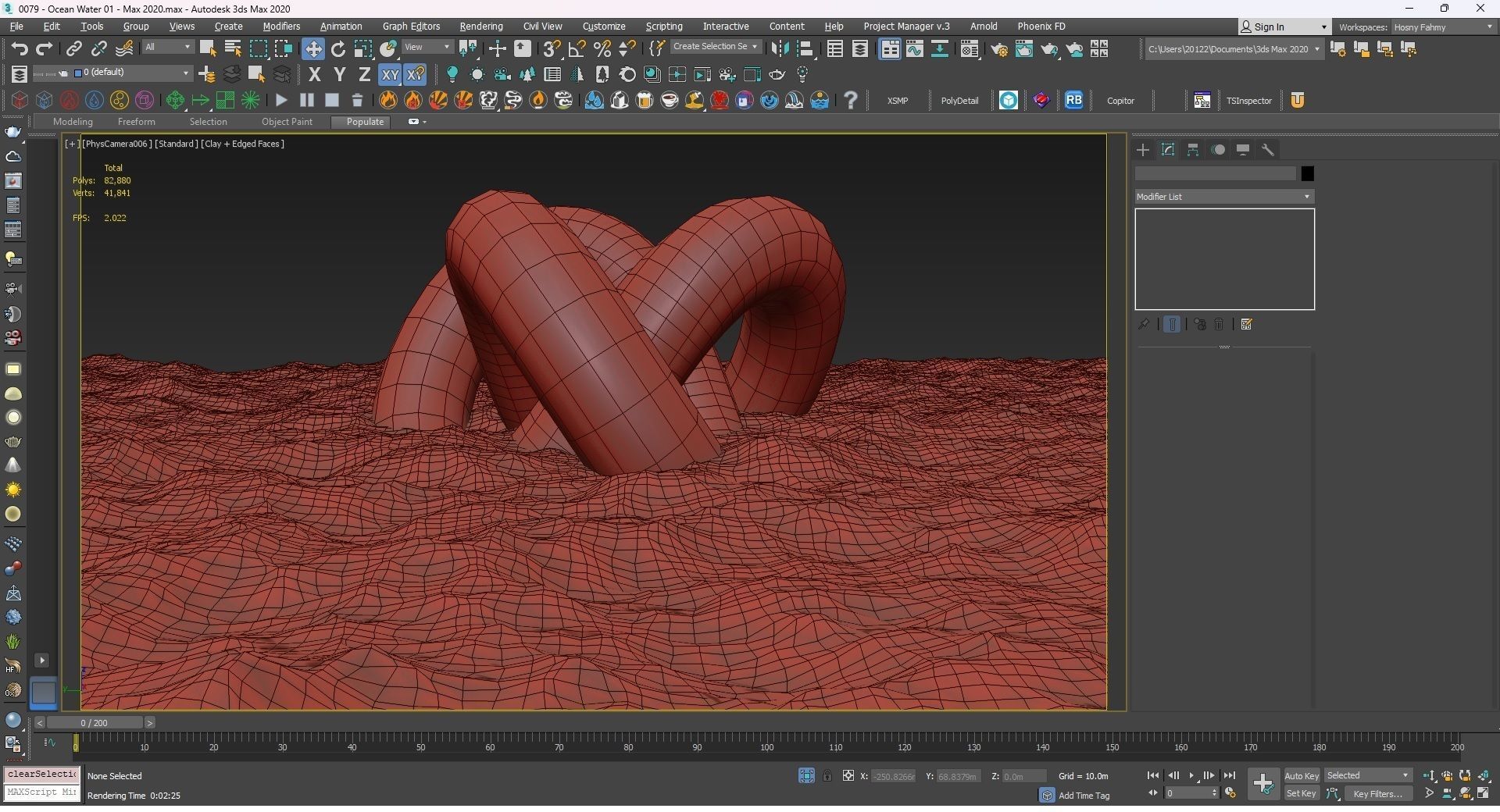Viewport: 1500px width, 812px height.
Task: Click the object color swatch
Action: [1307, 173]
